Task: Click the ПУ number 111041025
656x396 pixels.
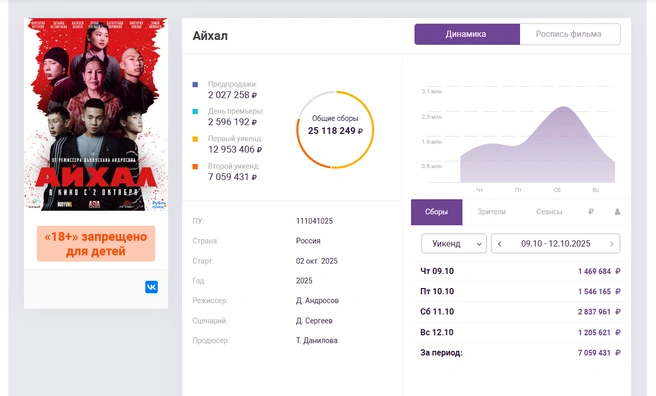Action: 314,221
